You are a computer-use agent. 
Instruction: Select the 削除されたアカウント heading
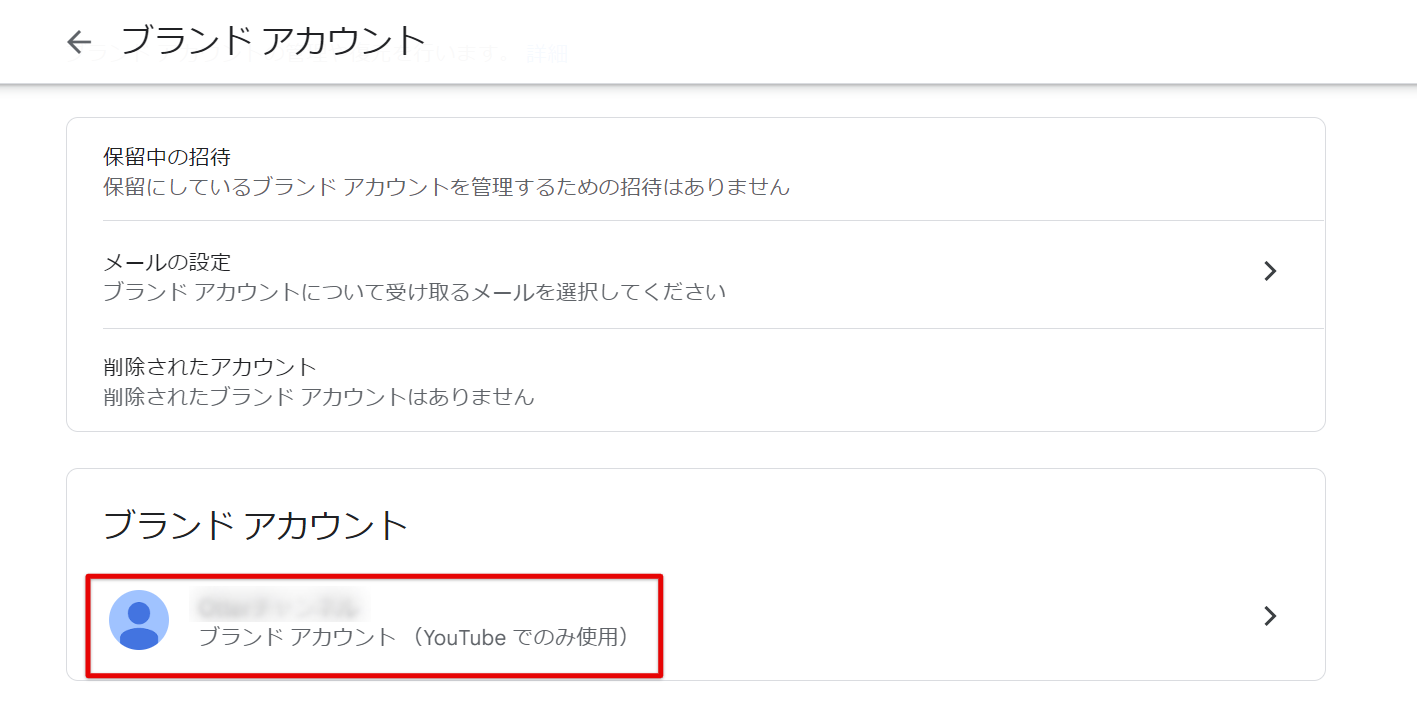coord(210,366)
